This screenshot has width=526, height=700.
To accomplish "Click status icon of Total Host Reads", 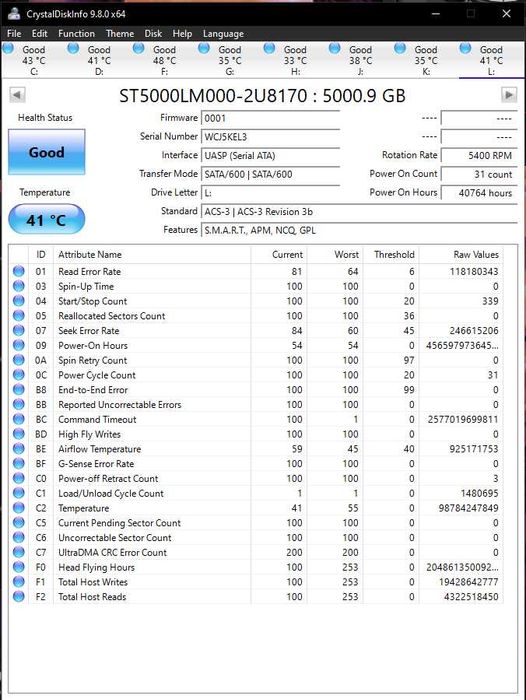I will pos(19,596).
